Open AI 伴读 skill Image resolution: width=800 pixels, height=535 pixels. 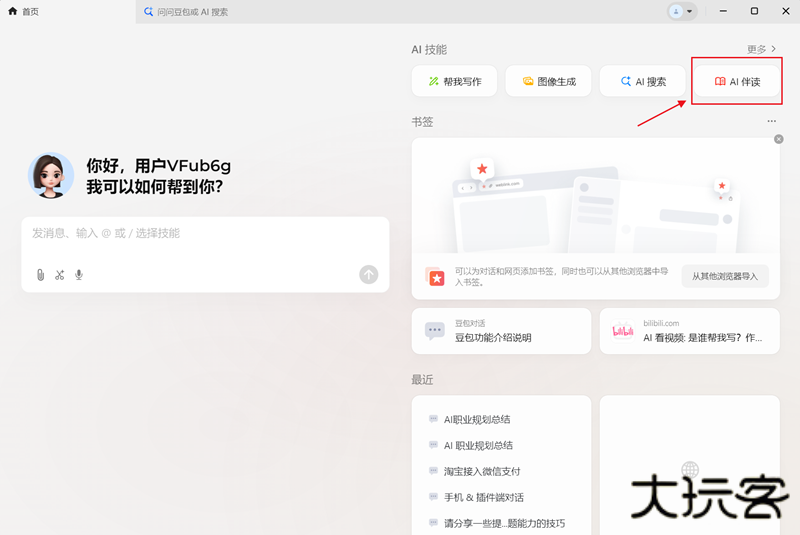[736, 82]
